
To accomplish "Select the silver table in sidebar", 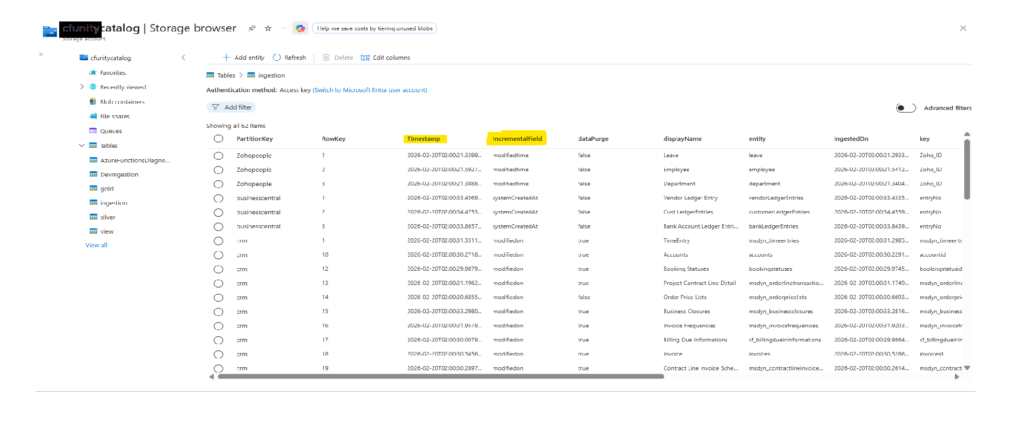I will [108, 217].
